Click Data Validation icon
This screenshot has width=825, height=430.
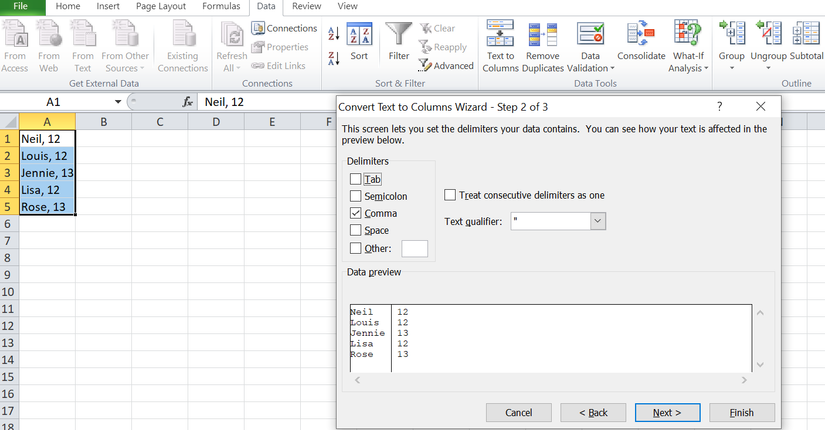coord(590,34)
